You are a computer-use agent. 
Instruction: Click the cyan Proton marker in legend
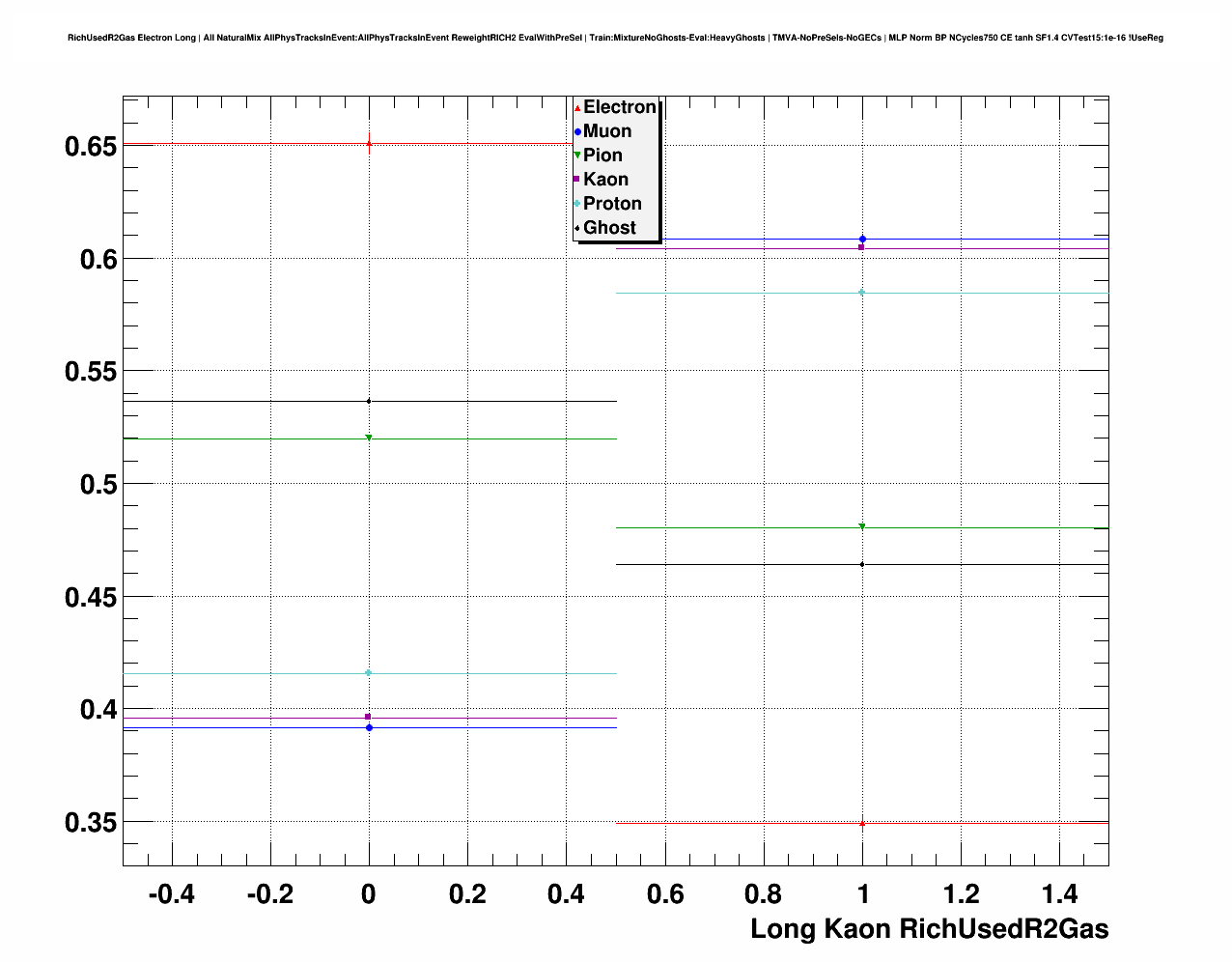[577, 204]
